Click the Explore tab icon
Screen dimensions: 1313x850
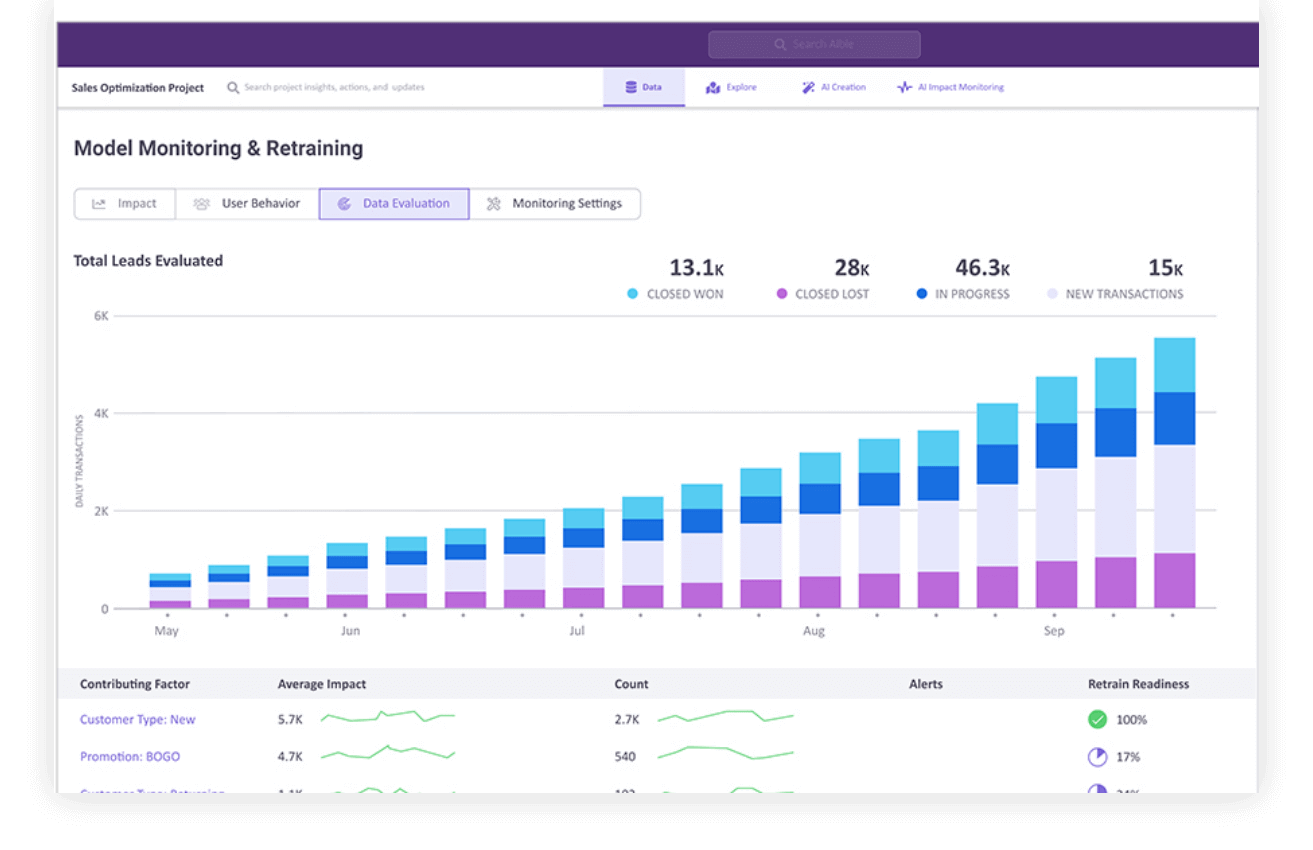coord(713,88)
